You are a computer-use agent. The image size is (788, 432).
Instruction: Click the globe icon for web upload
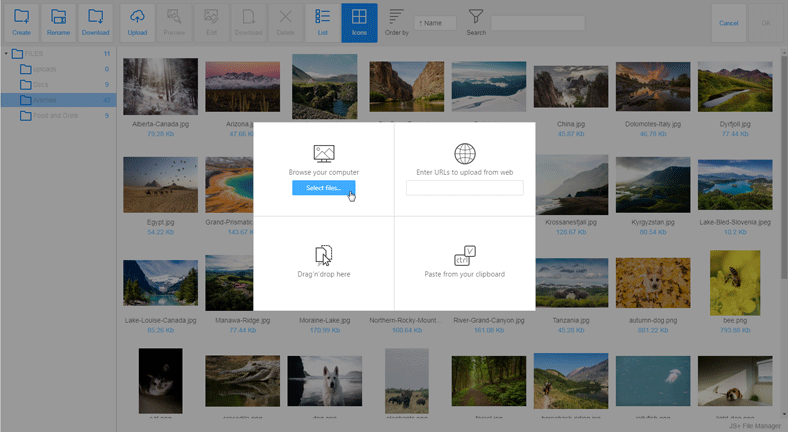(465, 153)
